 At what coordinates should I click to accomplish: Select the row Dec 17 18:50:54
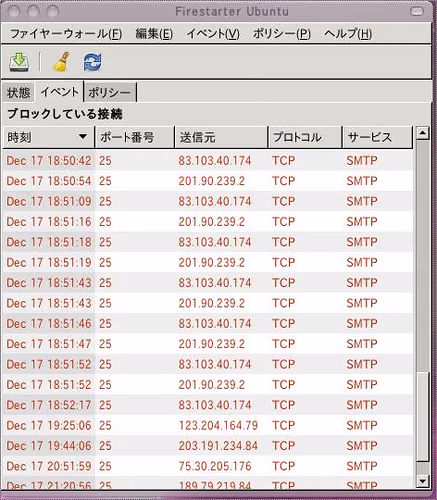click(x=208, y=181)
